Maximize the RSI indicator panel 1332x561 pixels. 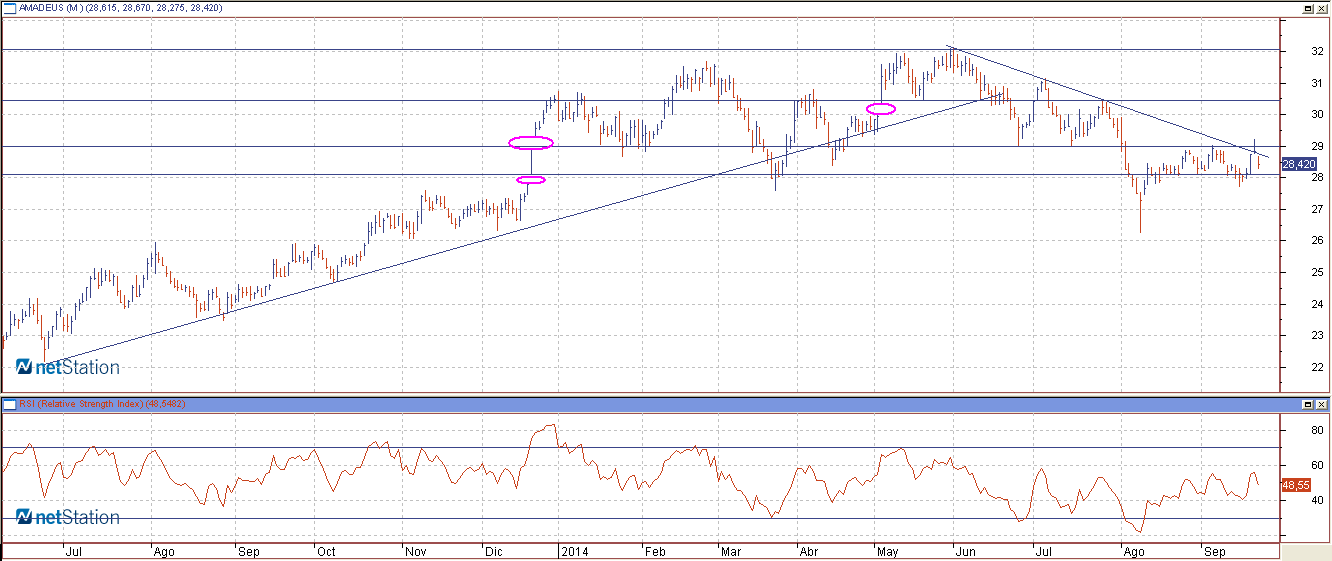tap(1308, 404)
